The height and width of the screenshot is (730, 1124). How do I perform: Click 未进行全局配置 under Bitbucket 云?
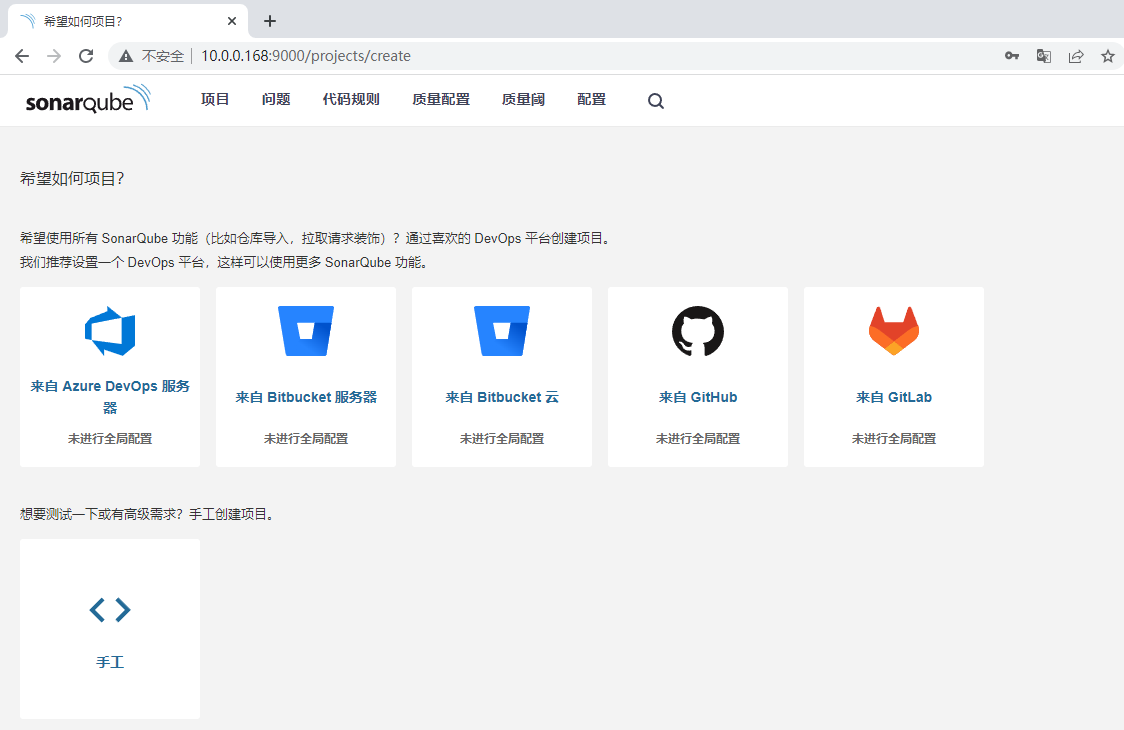[x=502, y=438]
